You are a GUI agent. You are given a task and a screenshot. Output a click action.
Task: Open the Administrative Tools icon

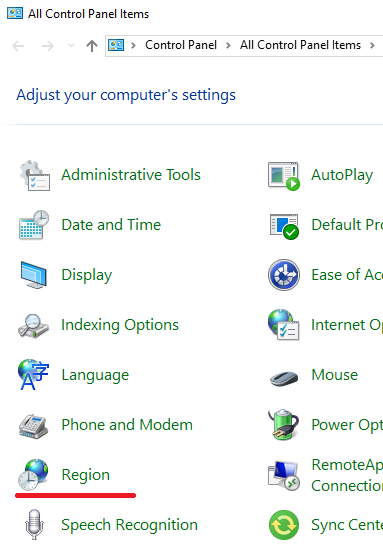[34, 175]
